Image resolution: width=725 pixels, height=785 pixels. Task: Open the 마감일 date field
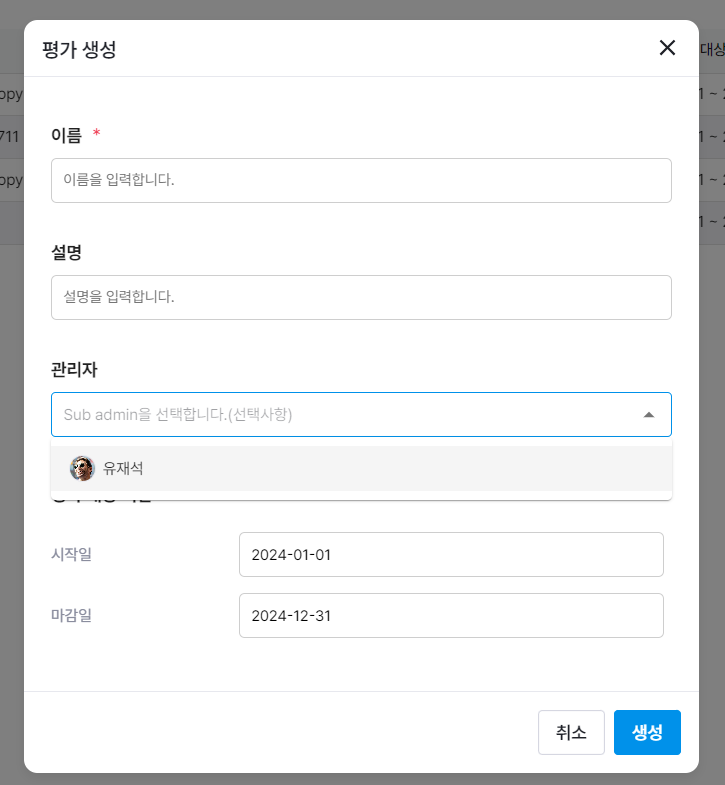[x=451, y=615]
